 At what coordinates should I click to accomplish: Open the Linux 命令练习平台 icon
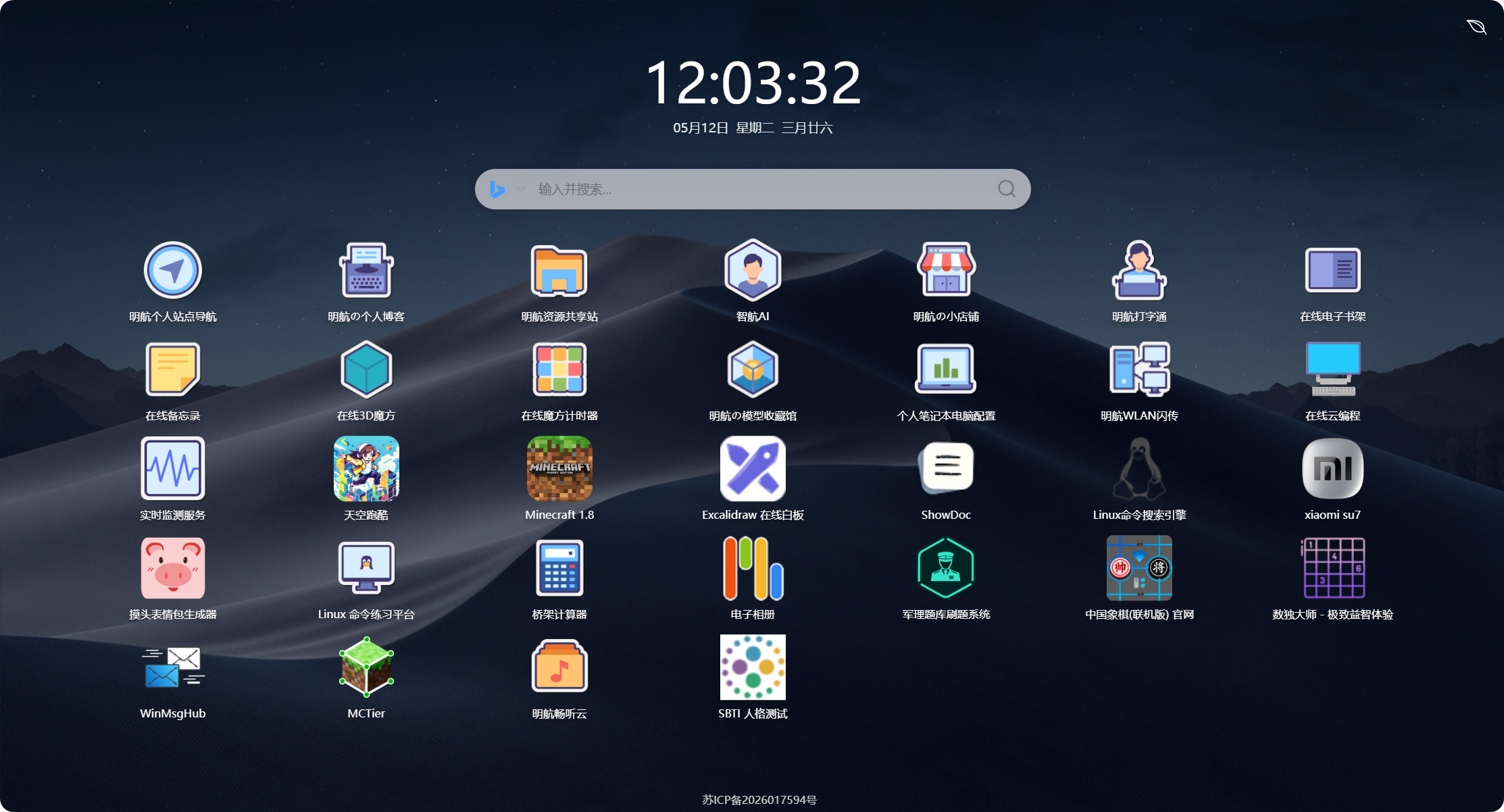[x=366, y=568]
